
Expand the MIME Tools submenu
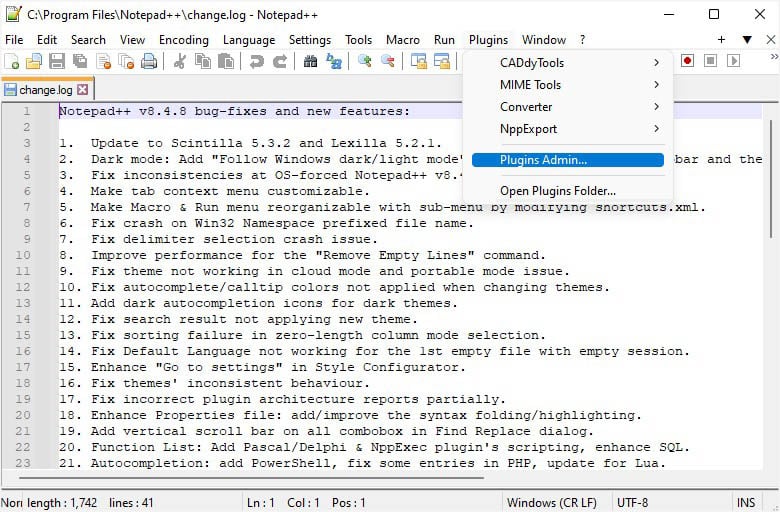click(x=568, y=85)
